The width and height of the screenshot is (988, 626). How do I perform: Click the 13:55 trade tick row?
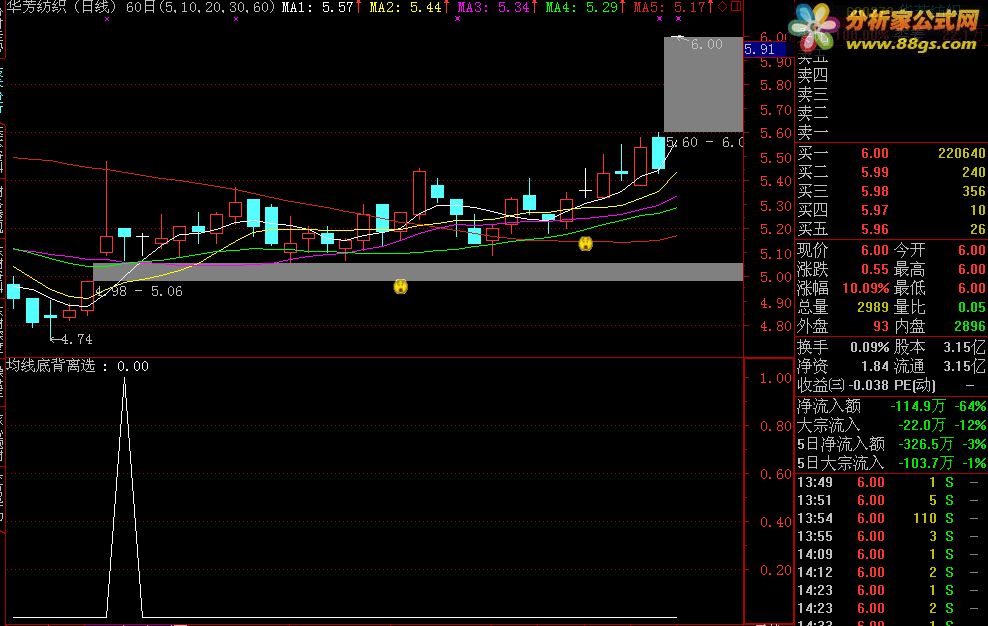(x=890, y=536)
